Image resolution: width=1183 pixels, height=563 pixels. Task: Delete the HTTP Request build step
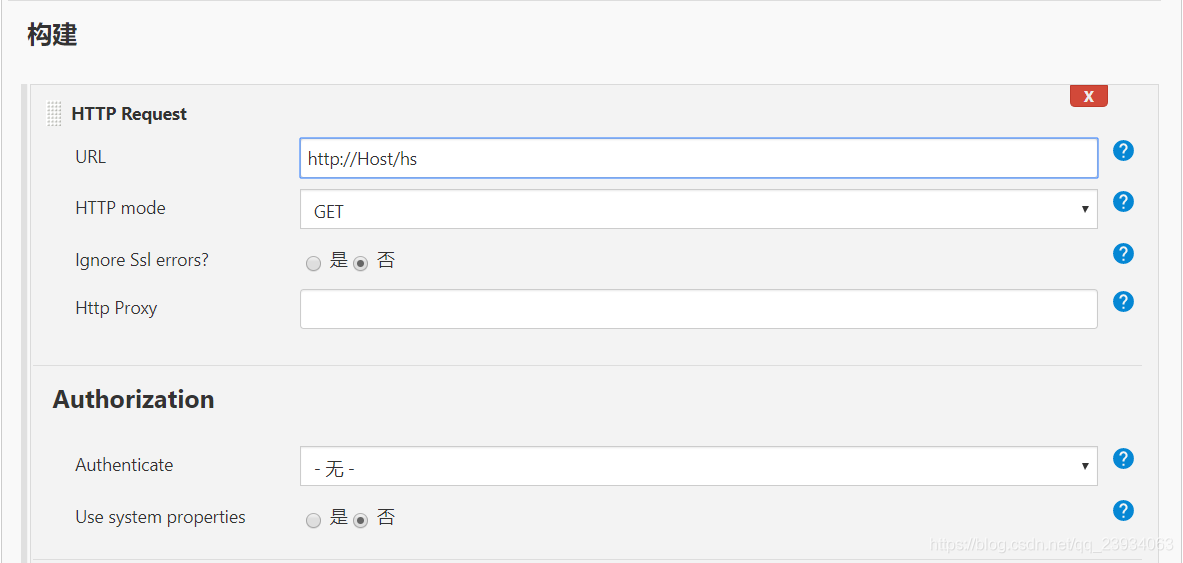point(1089,97)
